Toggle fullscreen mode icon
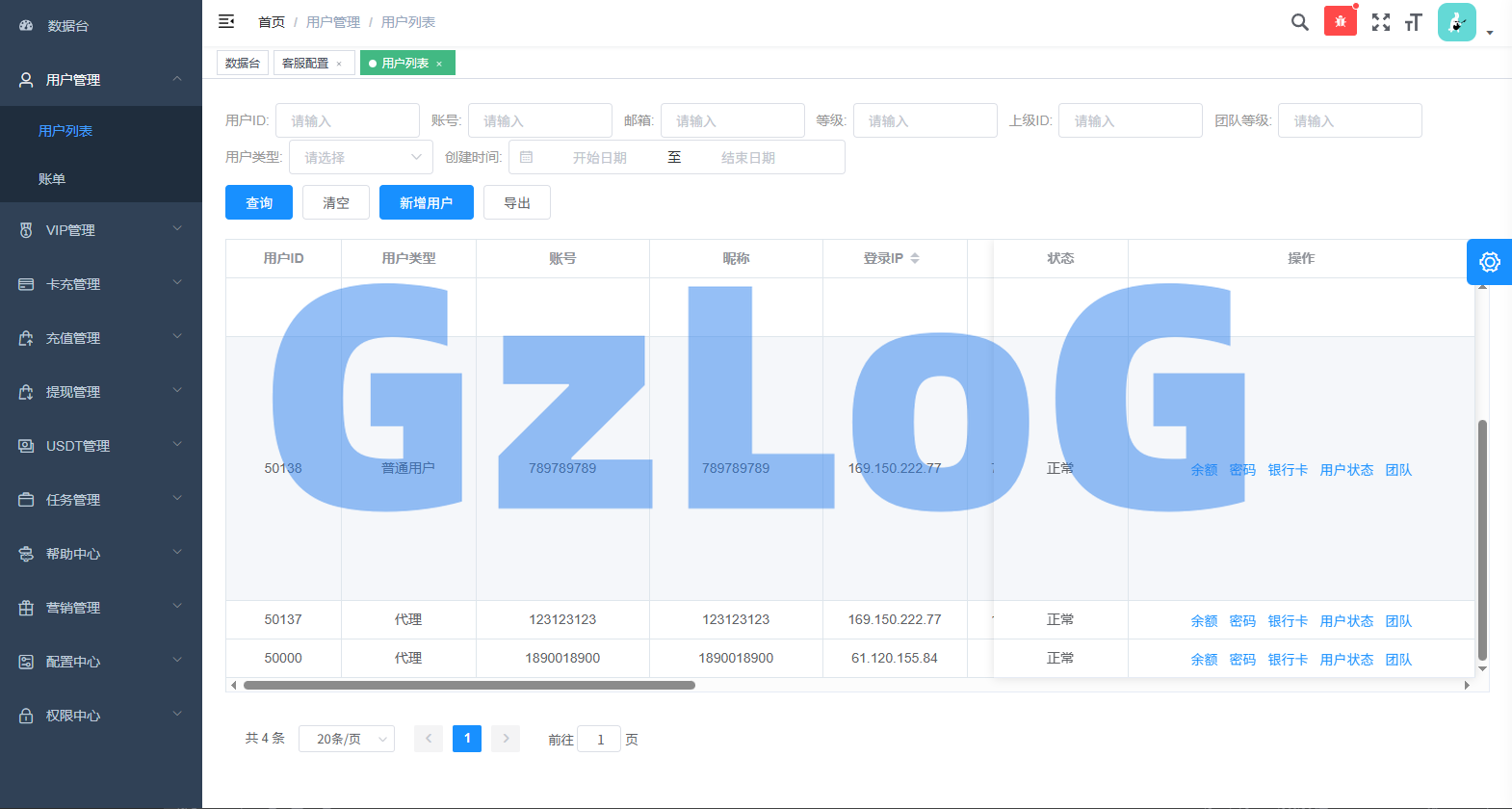Screen dimensions: 1512x809 click(x=1380, y=22)
